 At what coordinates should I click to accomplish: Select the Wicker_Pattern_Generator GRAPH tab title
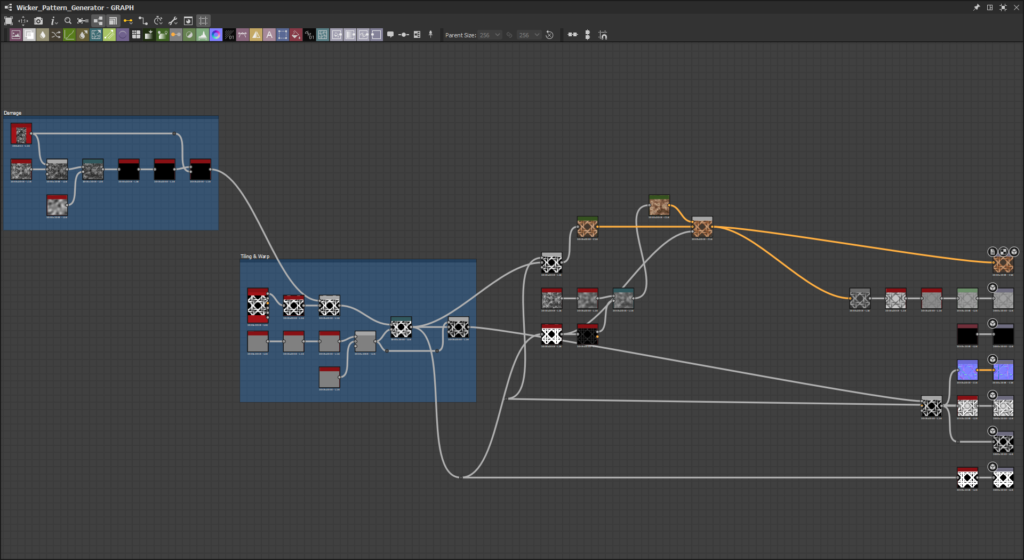74,6
